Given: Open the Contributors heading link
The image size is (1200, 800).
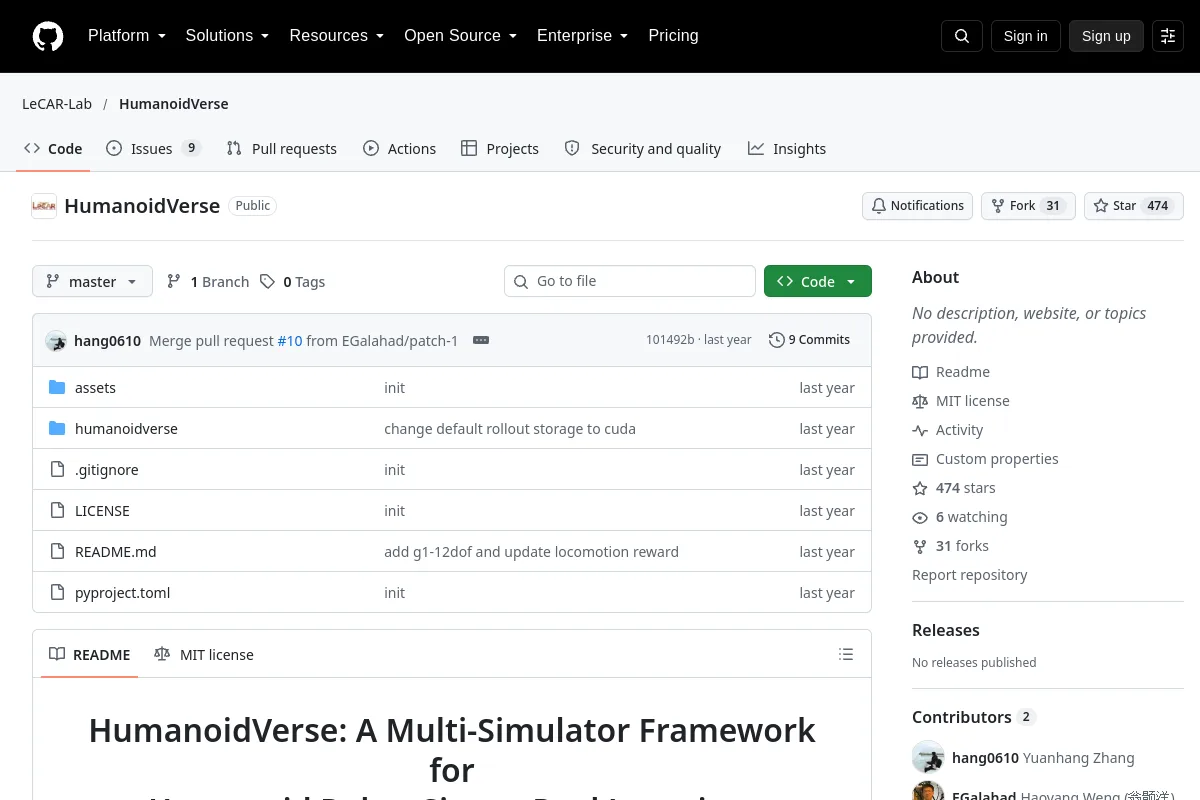Looking at the screenshot, I should point(973,717).
